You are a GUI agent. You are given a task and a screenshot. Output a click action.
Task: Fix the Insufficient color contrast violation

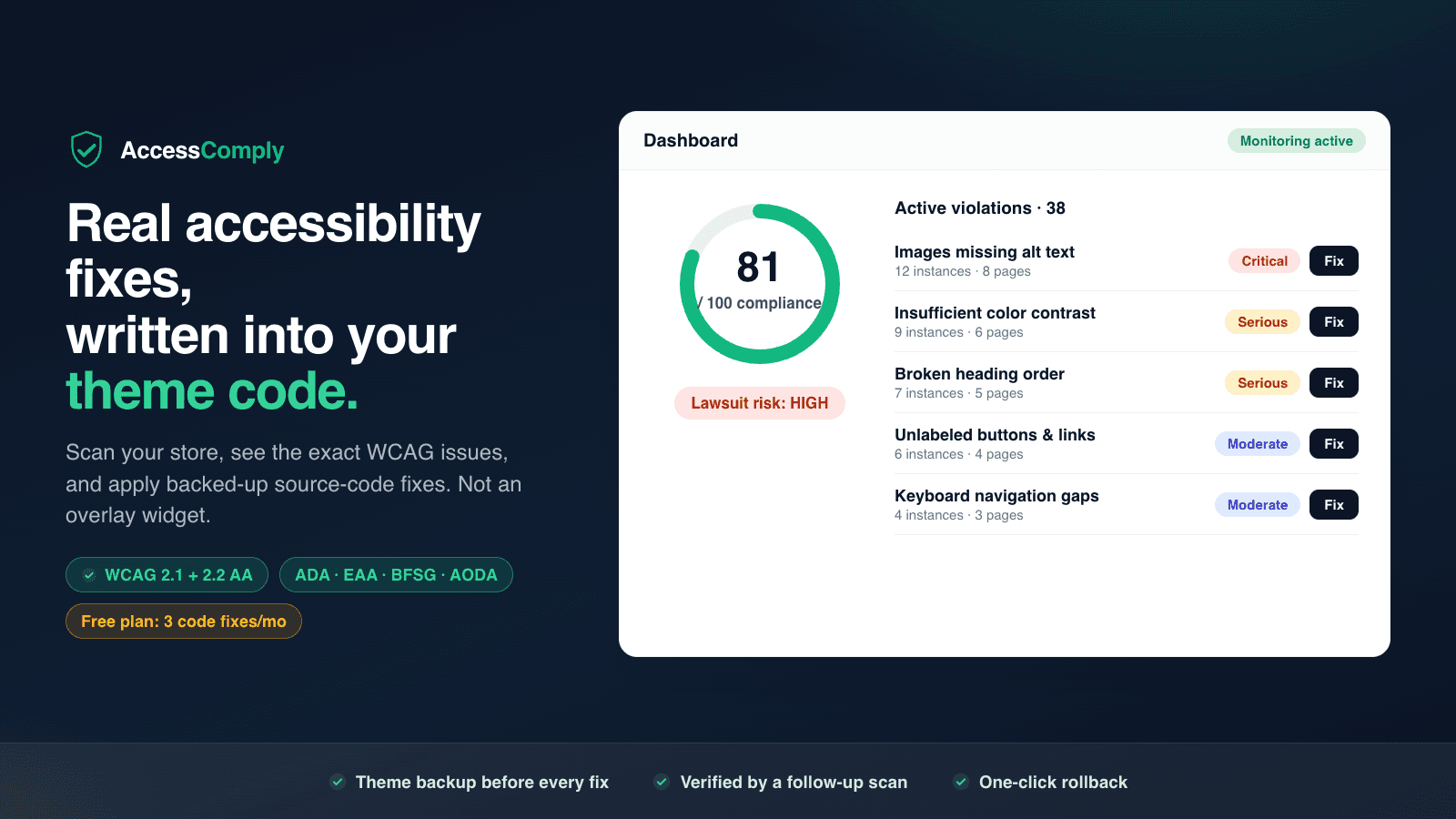pyautogui.click(x=1334, y=322)
